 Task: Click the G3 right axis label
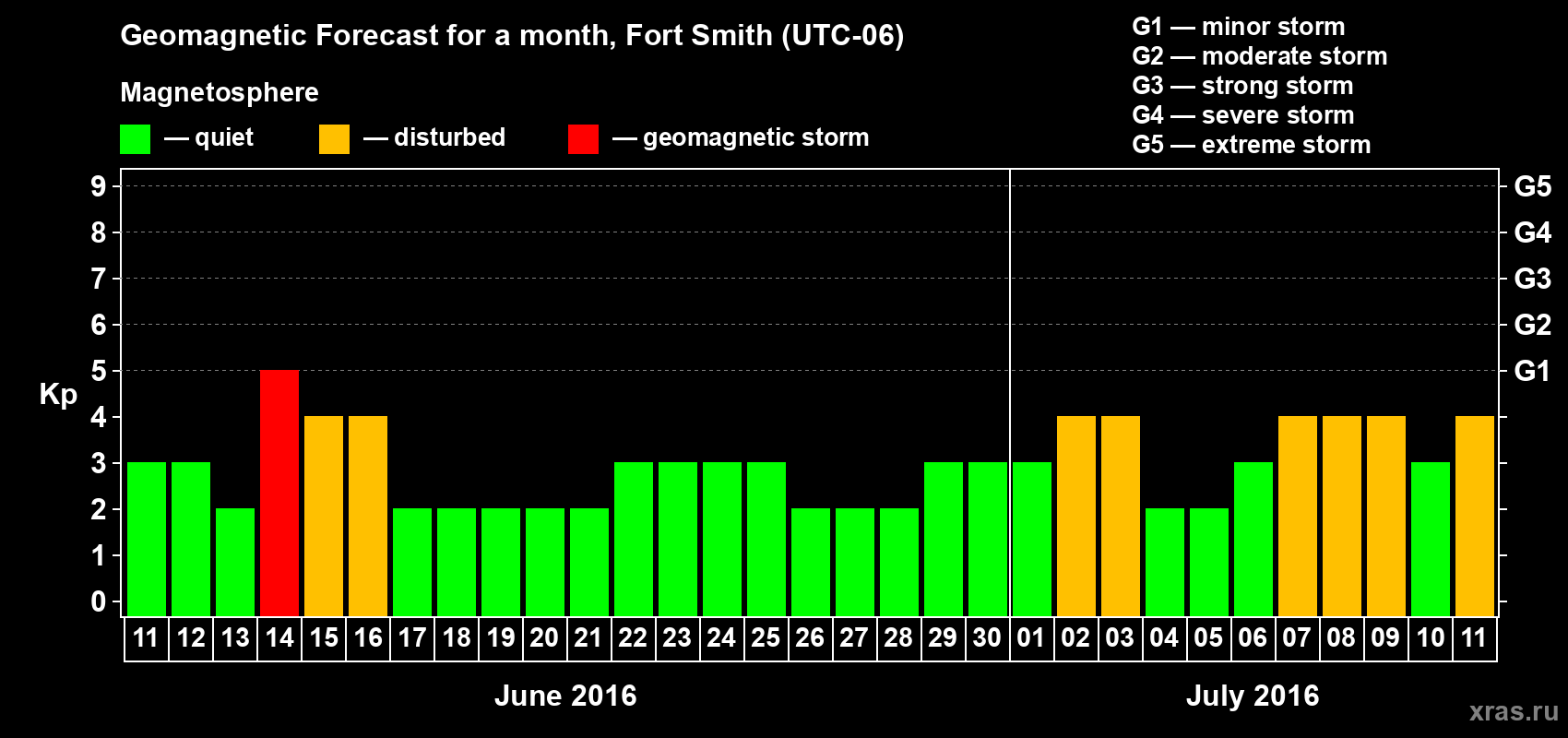pos(1533,279)
